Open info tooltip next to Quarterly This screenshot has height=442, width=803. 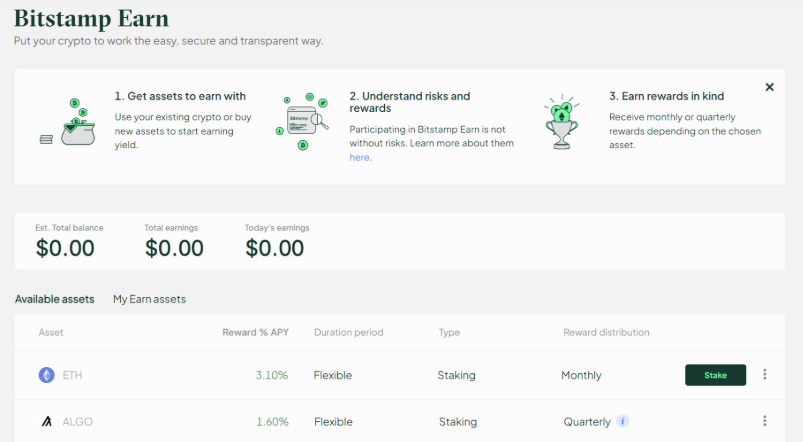tap(623, 422)
